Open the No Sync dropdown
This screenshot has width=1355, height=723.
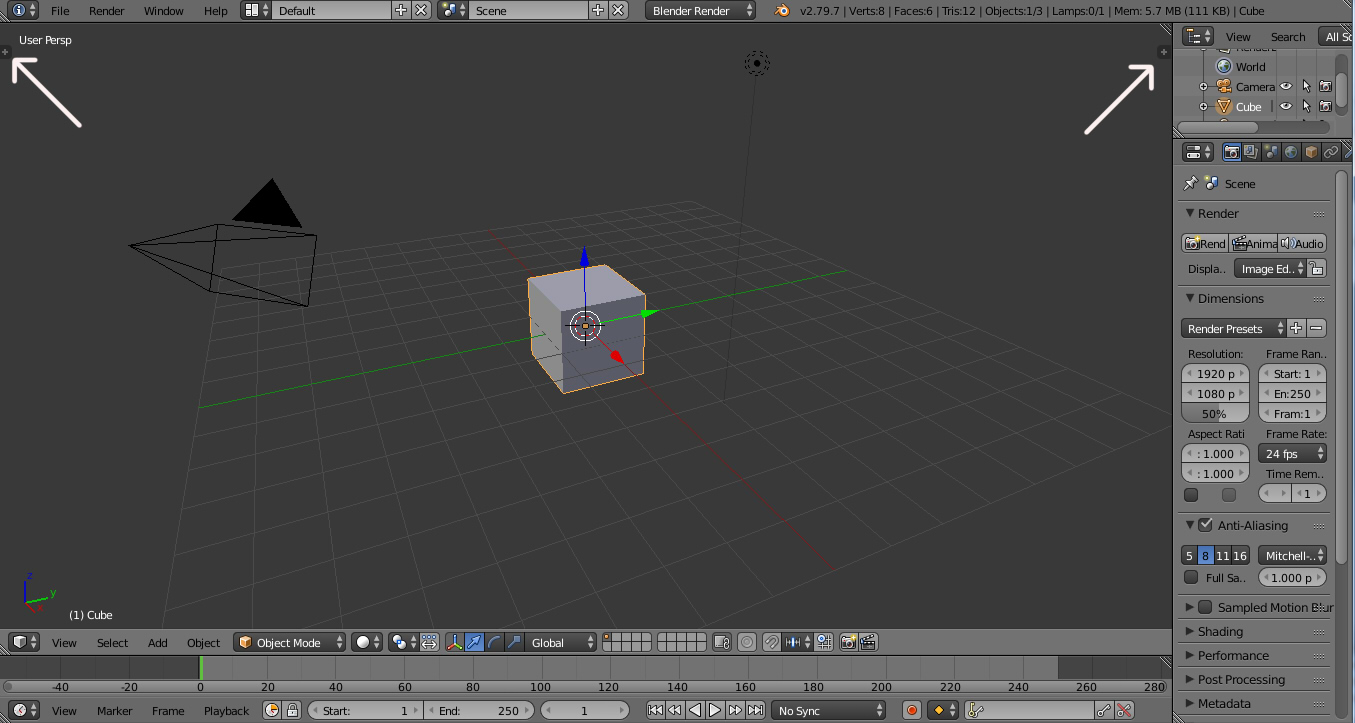click(829, 710)
